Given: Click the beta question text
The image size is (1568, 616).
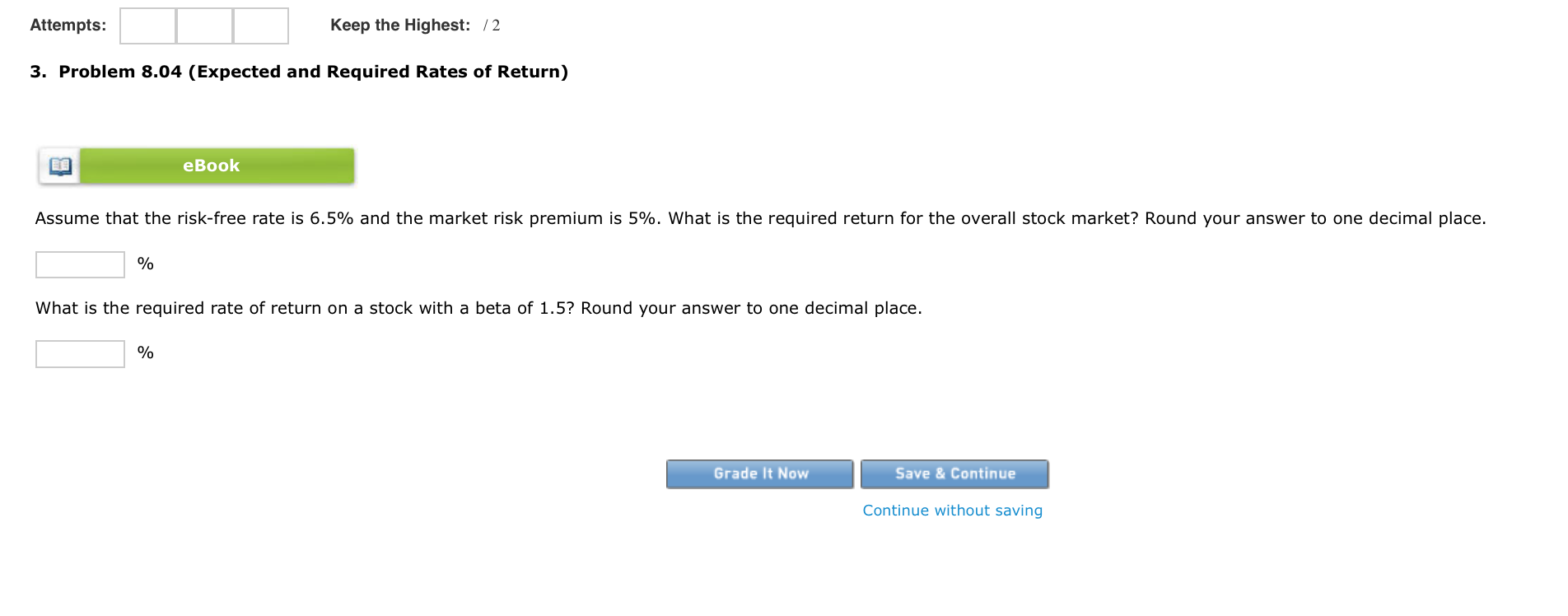Looking at the screenshot, I should 478,308.
